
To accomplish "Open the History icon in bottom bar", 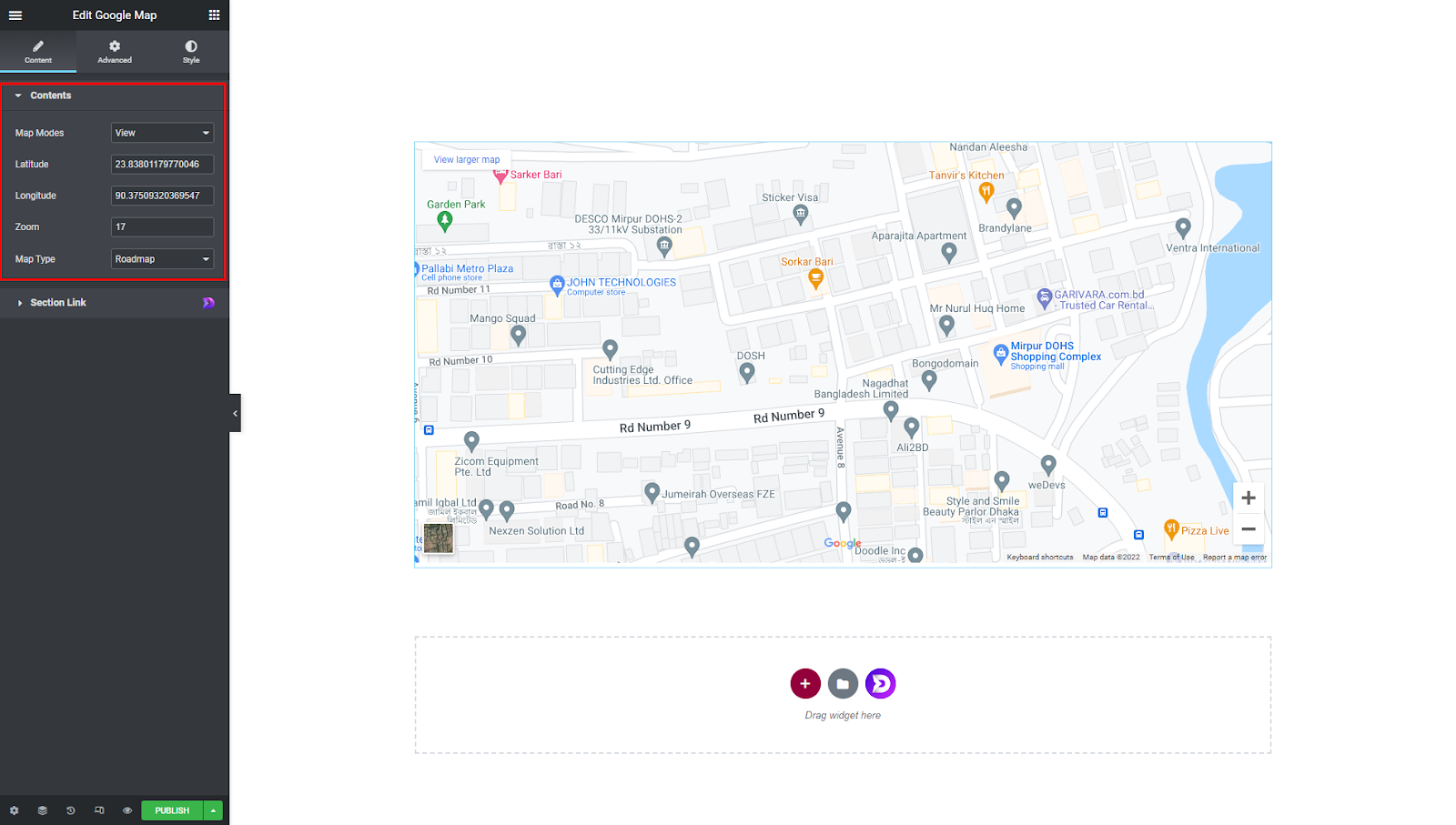I will point(70,810).
